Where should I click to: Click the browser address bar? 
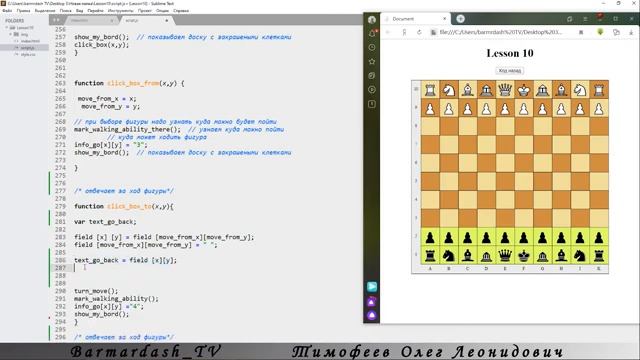(x=501, y=32)
